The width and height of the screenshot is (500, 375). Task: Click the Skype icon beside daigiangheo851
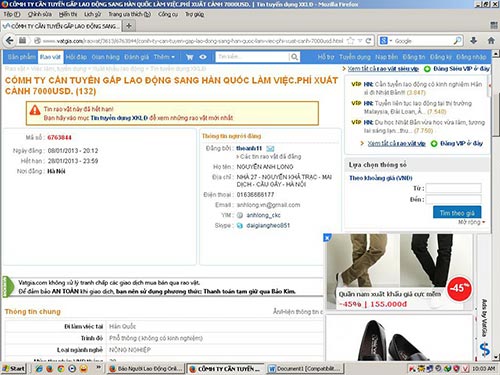240,226
